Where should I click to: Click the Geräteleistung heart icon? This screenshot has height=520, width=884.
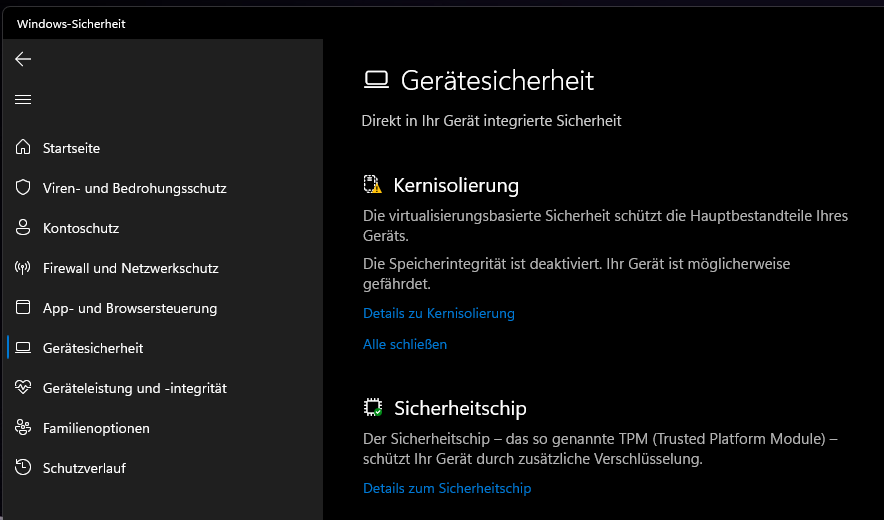23,388
